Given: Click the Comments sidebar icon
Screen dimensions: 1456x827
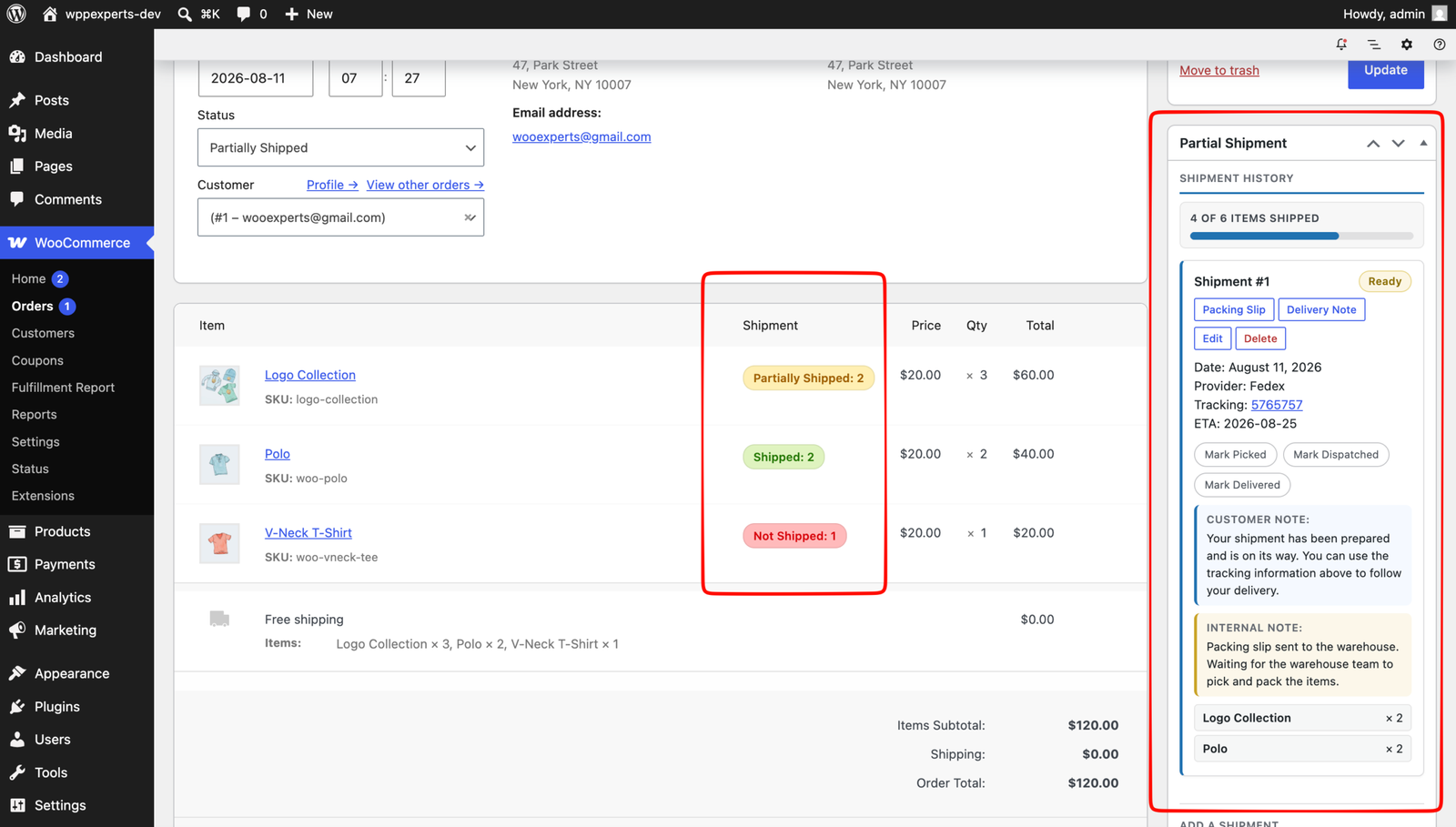Looking at the screenshot, I should [x=17, y=199].
